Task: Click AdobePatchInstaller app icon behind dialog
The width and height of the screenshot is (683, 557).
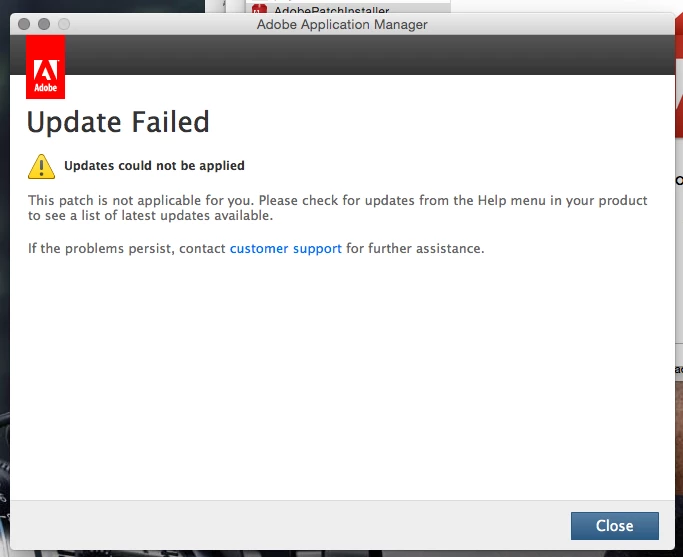Action: pos(259,9)
